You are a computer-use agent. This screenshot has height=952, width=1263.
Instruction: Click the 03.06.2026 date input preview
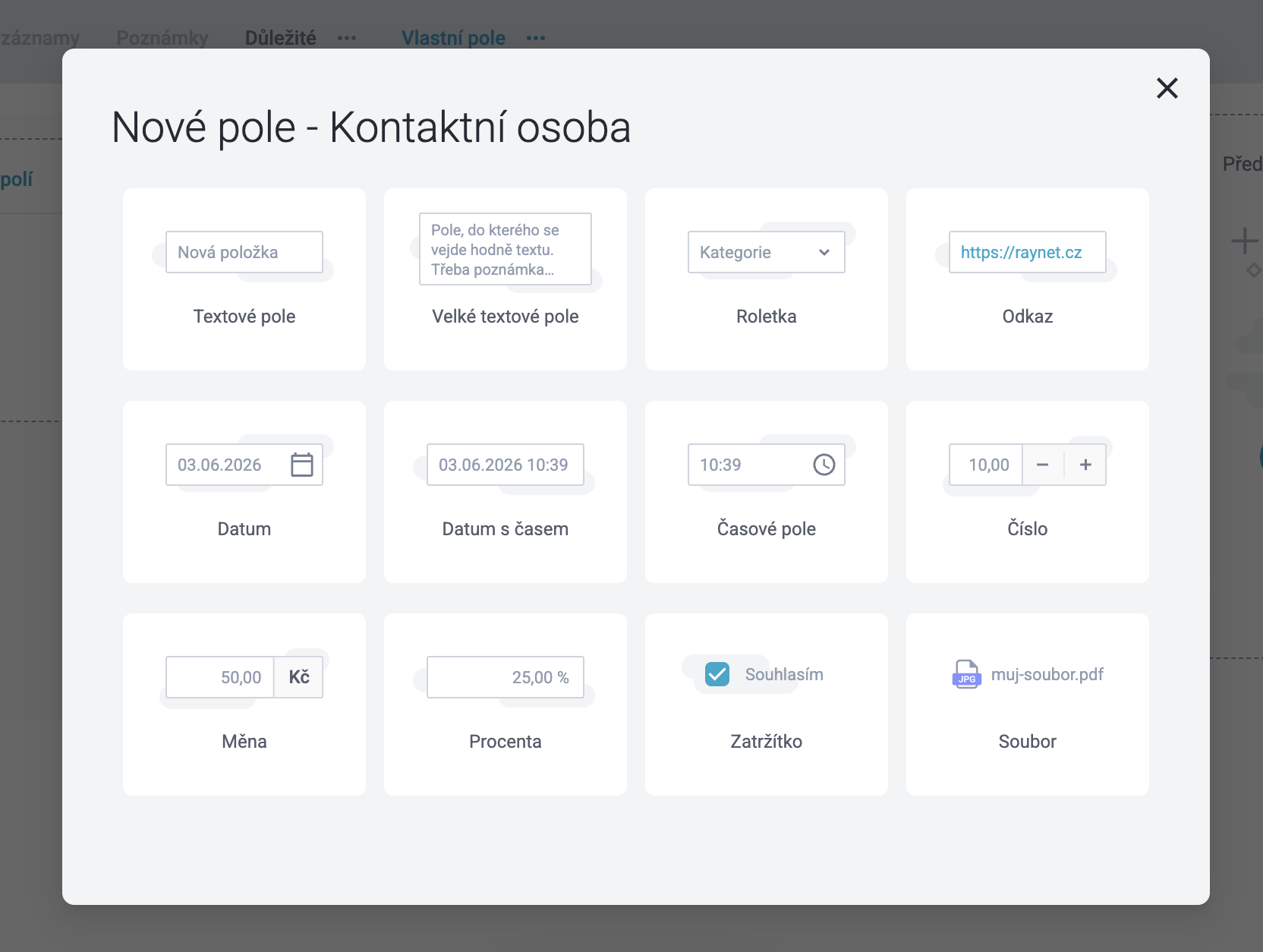(x=244, y=465)
